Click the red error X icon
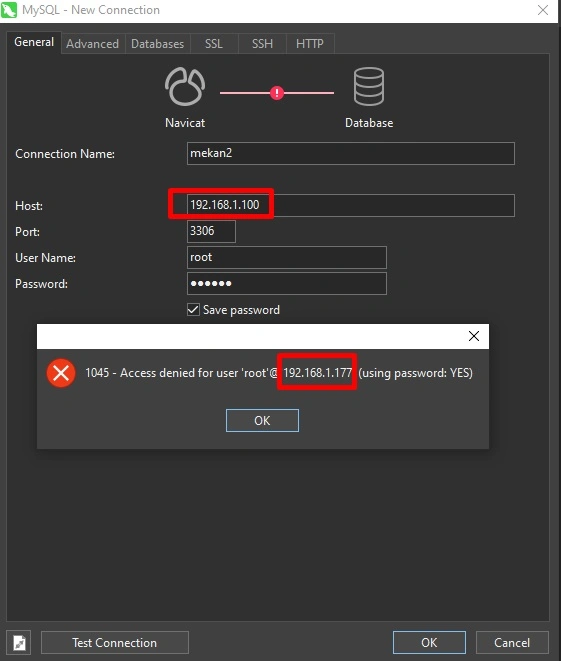Viewport: 561px width, 661px height. [61, 373]
